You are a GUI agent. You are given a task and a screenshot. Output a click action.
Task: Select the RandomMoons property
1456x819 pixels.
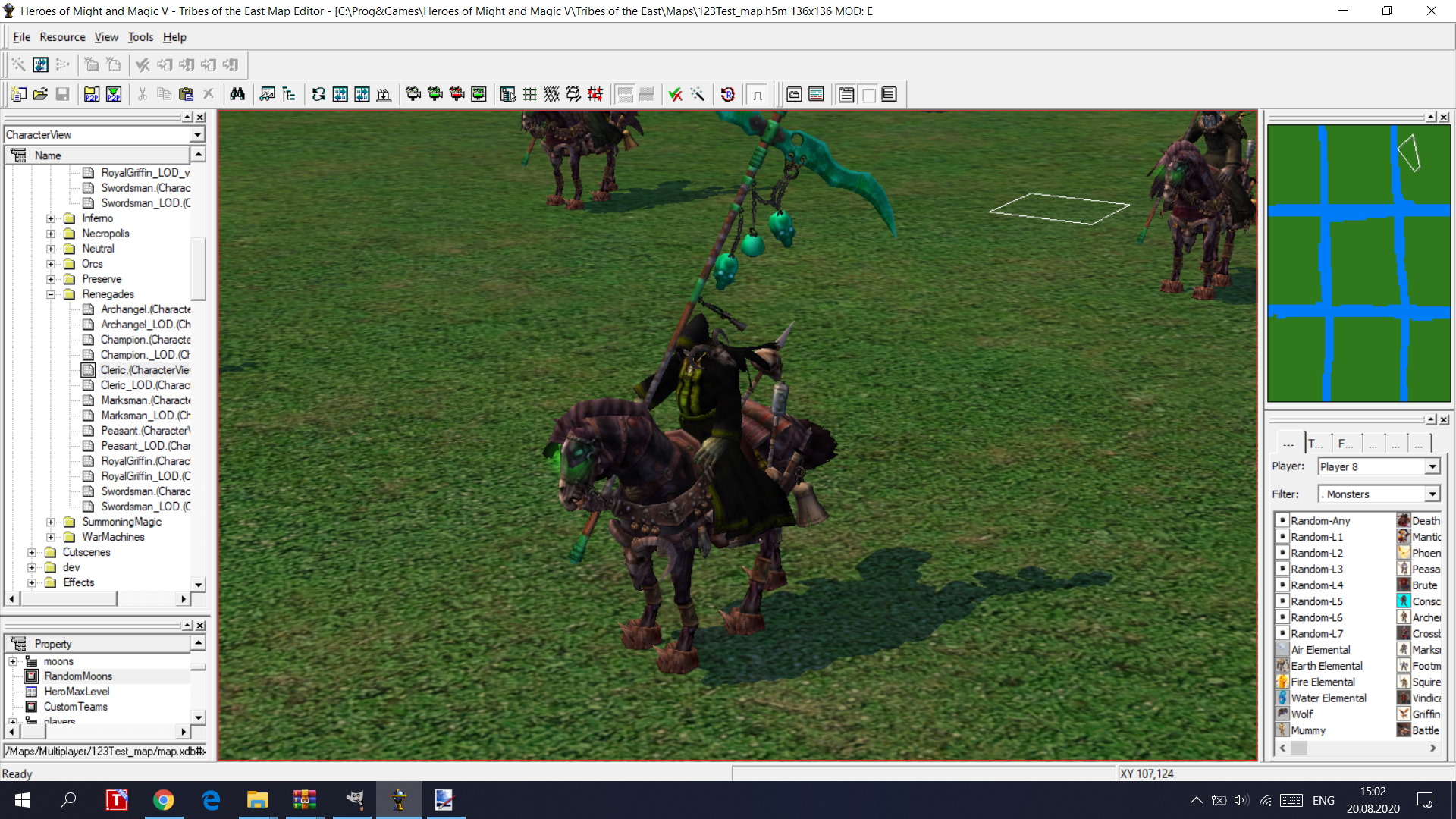(78, 676)
